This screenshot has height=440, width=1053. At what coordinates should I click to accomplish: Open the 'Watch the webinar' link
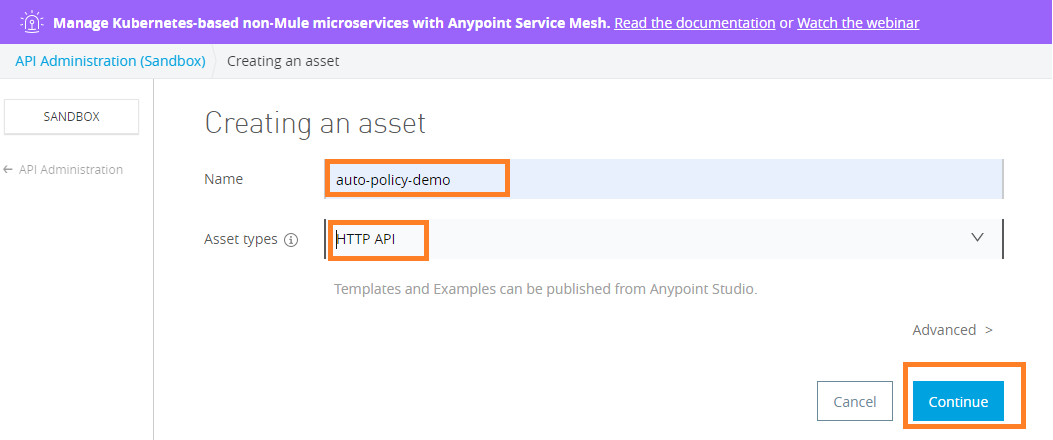point(858,22)
